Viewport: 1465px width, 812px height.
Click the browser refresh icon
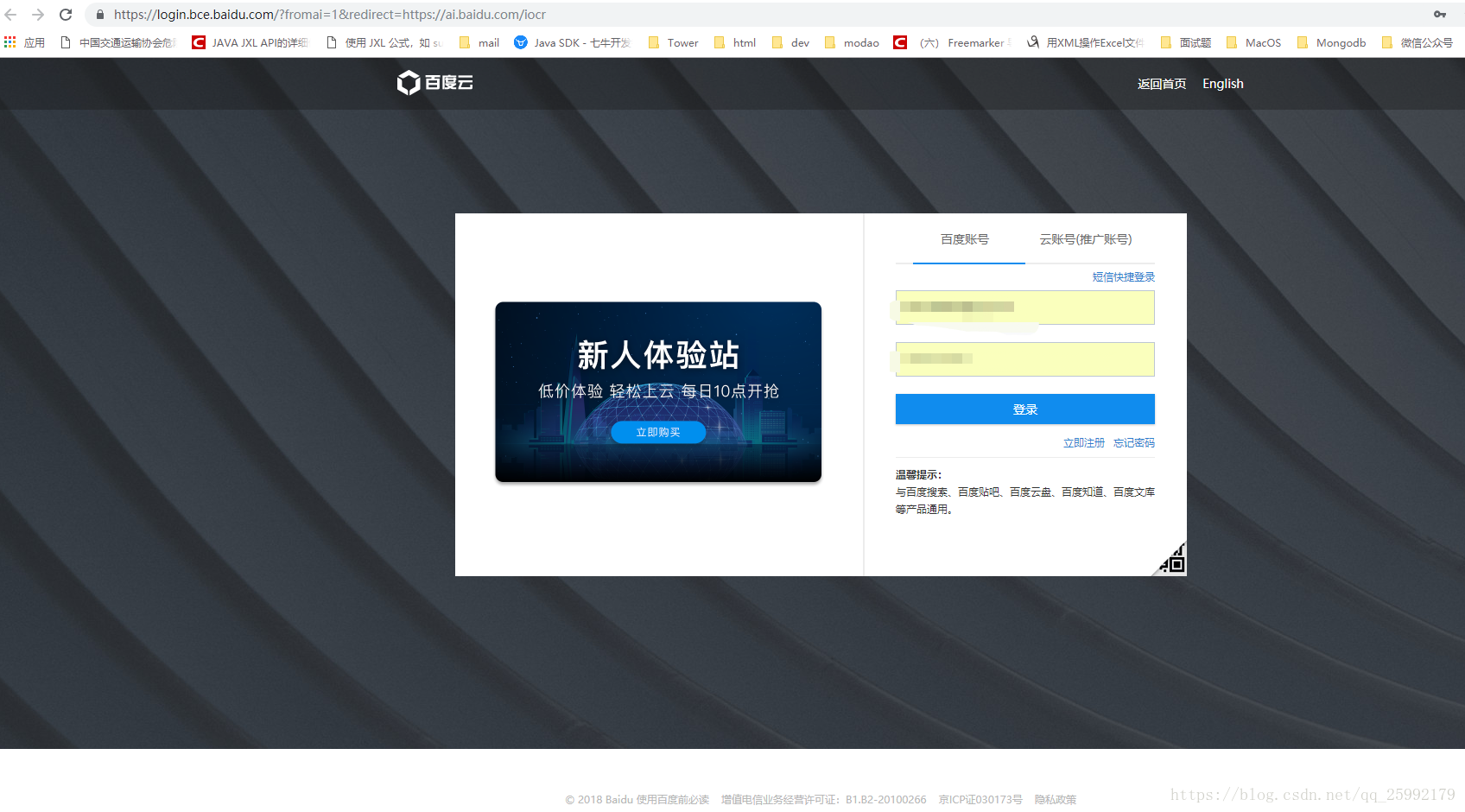[x=66, y=14]
